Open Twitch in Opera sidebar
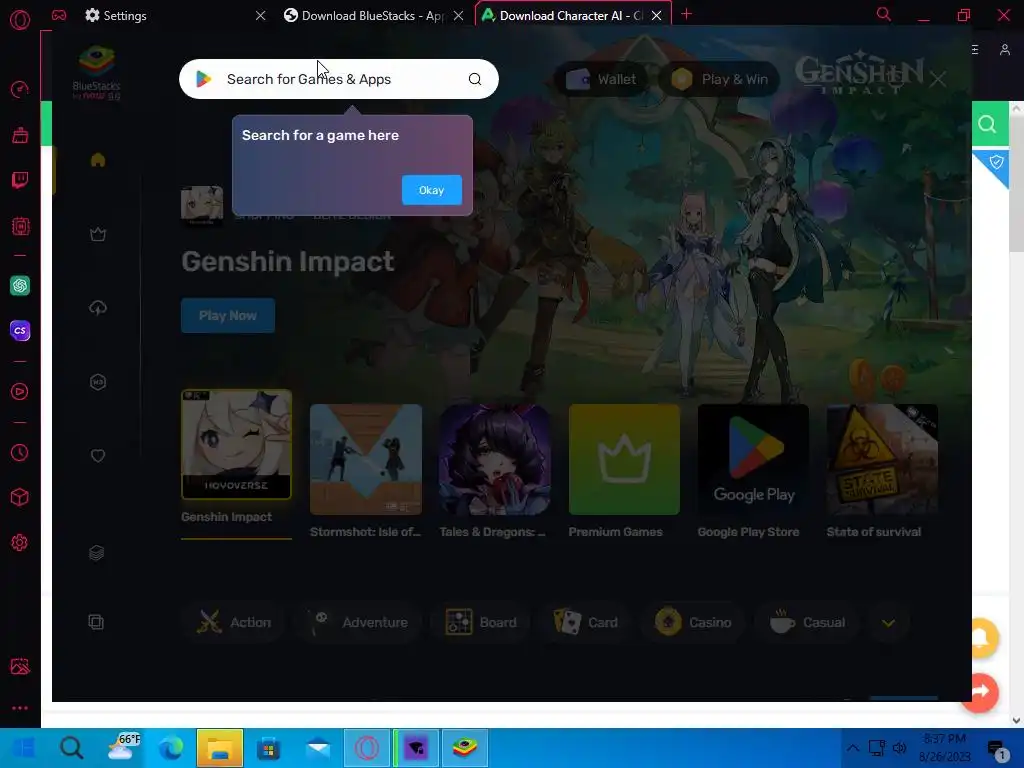1024x768 pixels. 20,180
